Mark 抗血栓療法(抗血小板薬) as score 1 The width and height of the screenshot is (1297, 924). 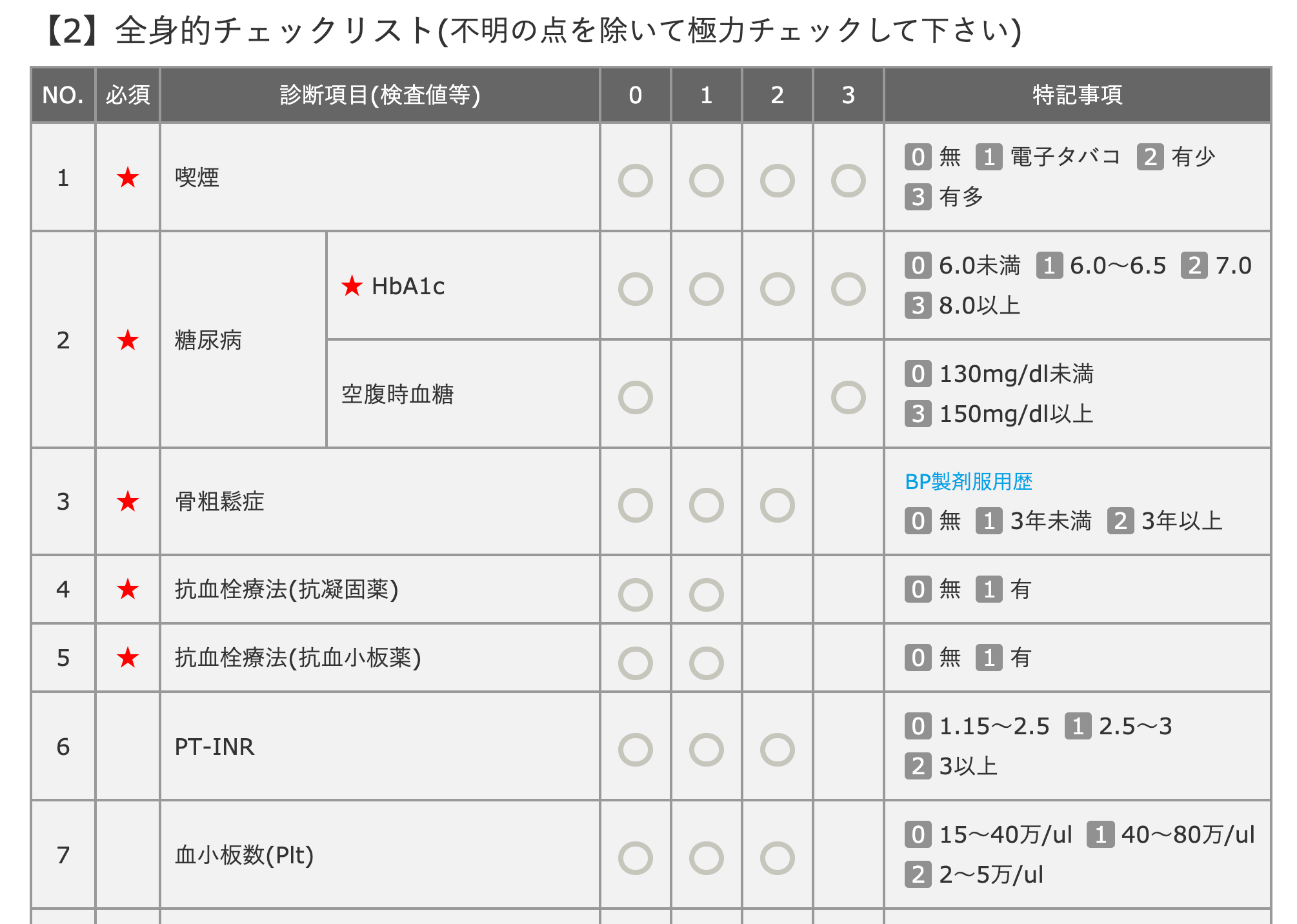click(706, 663)
